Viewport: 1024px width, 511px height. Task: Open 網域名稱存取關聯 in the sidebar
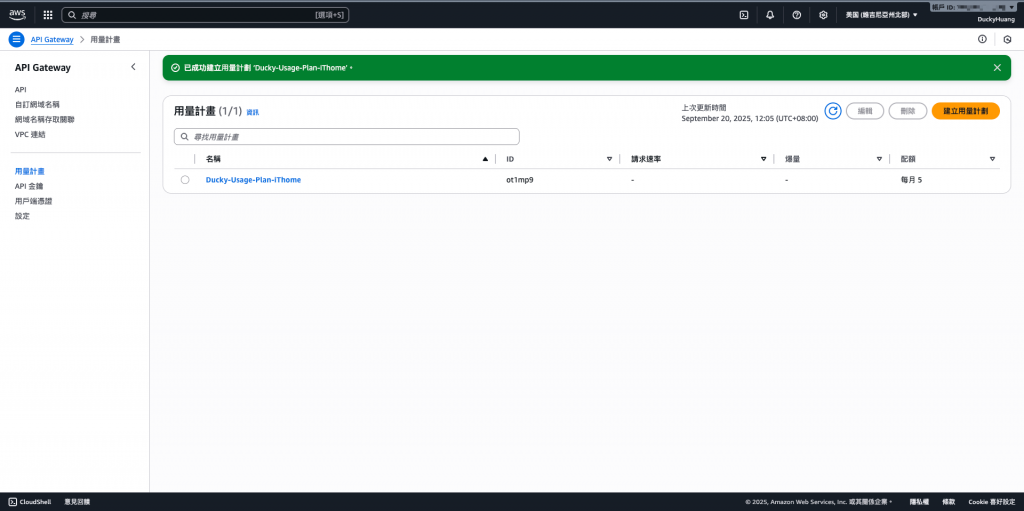[x=44, y=120]
